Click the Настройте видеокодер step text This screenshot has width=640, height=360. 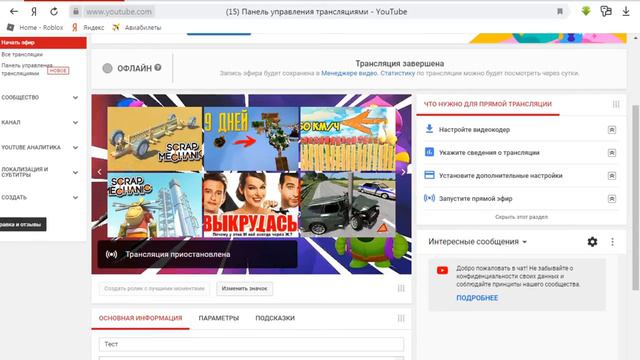pos(474,130)
